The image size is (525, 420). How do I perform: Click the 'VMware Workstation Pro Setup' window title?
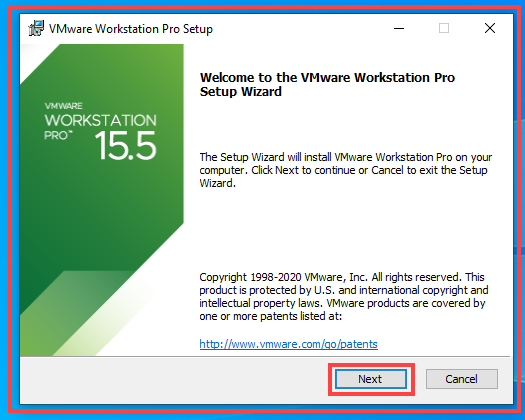[131, 29]
